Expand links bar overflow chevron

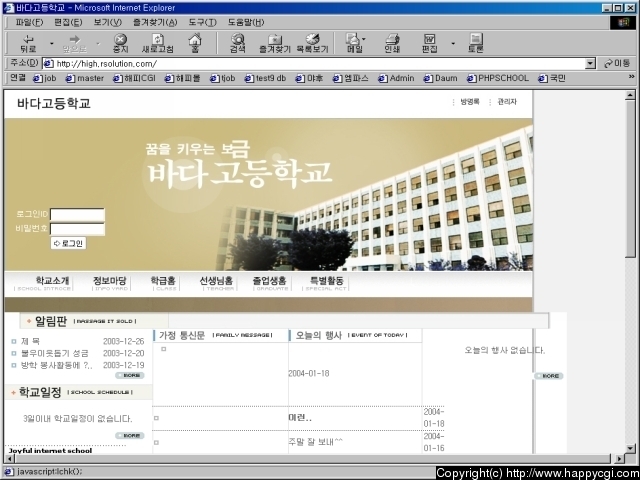tap(631, 77)
